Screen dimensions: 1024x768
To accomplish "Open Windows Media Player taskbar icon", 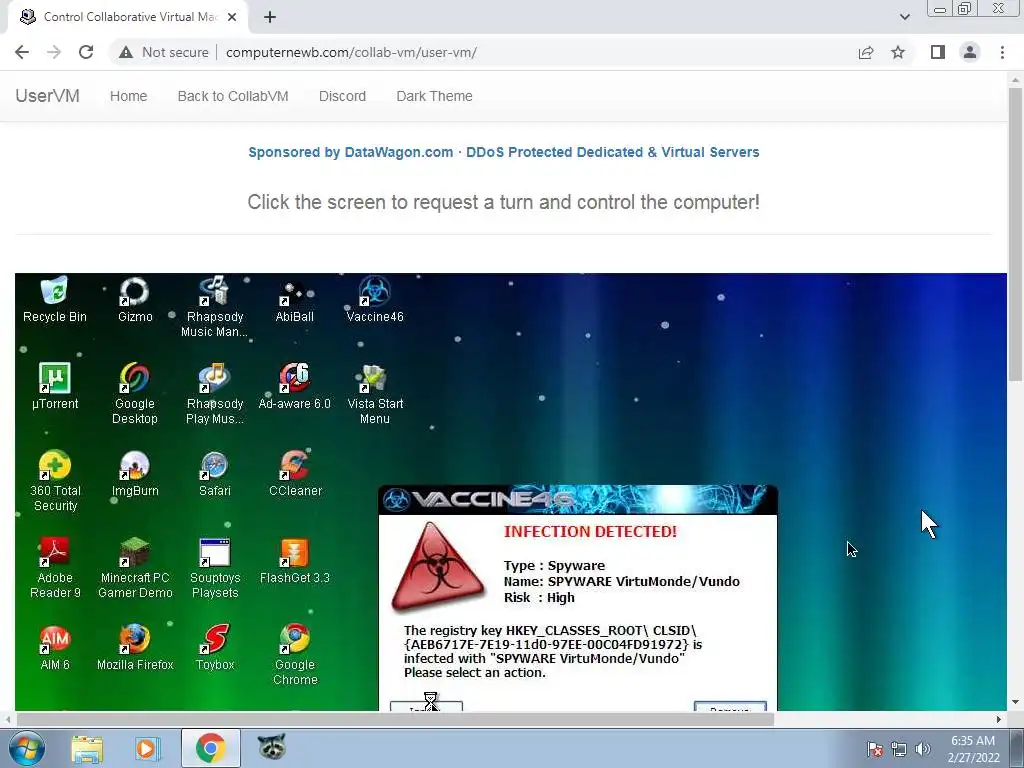I will [x=148, y=748].
